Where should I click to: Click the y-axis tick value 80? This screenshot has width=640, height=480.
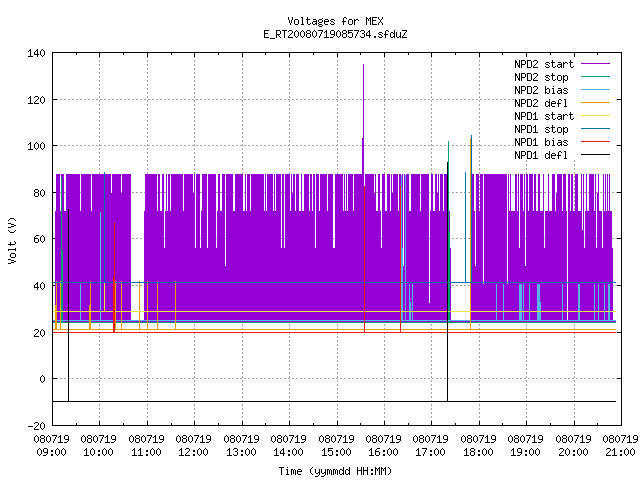39,193
